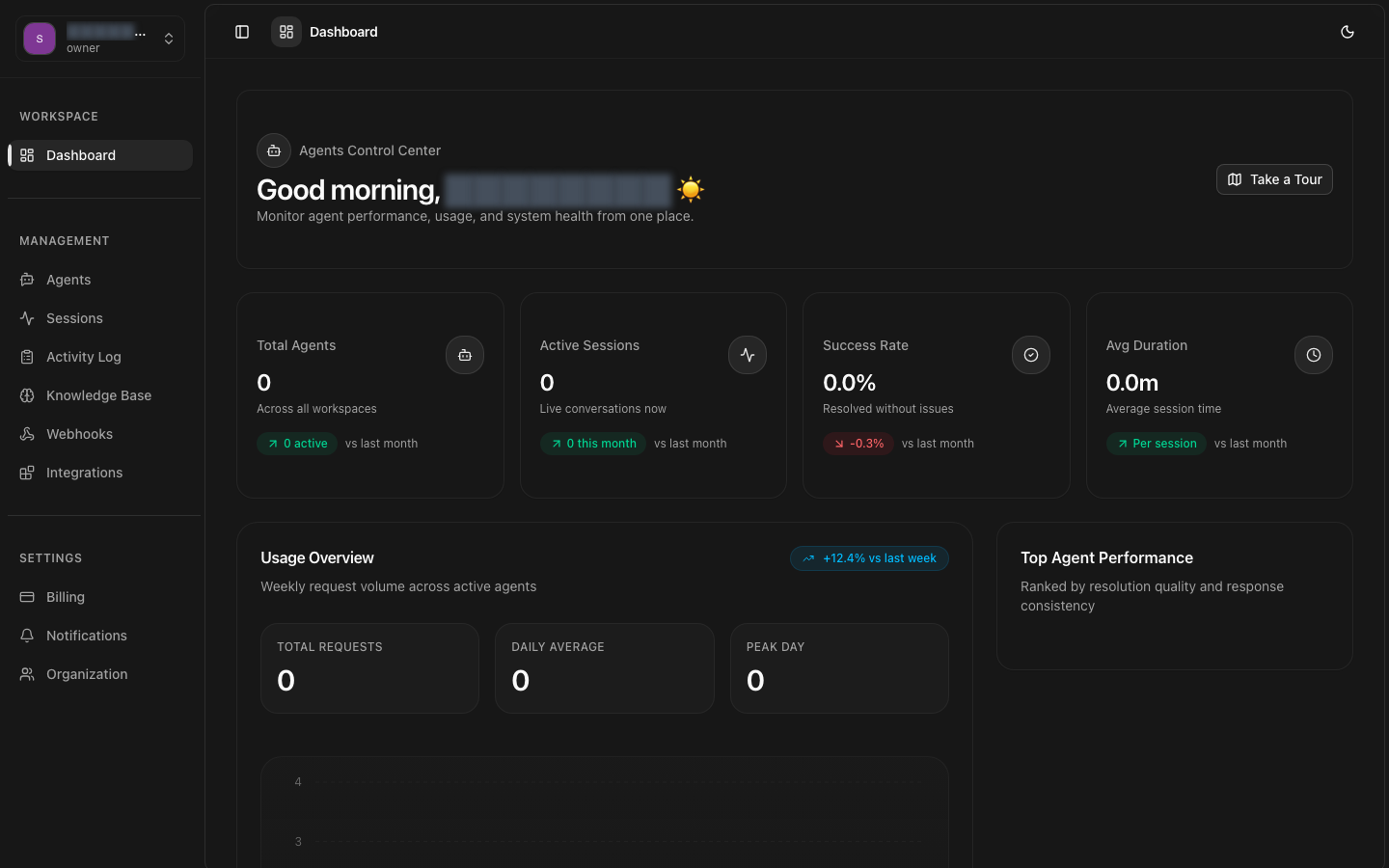Click the Active Sessions label
This screenshot has height=868, width=1389.
pyautogui.click(x=589, y=345)
